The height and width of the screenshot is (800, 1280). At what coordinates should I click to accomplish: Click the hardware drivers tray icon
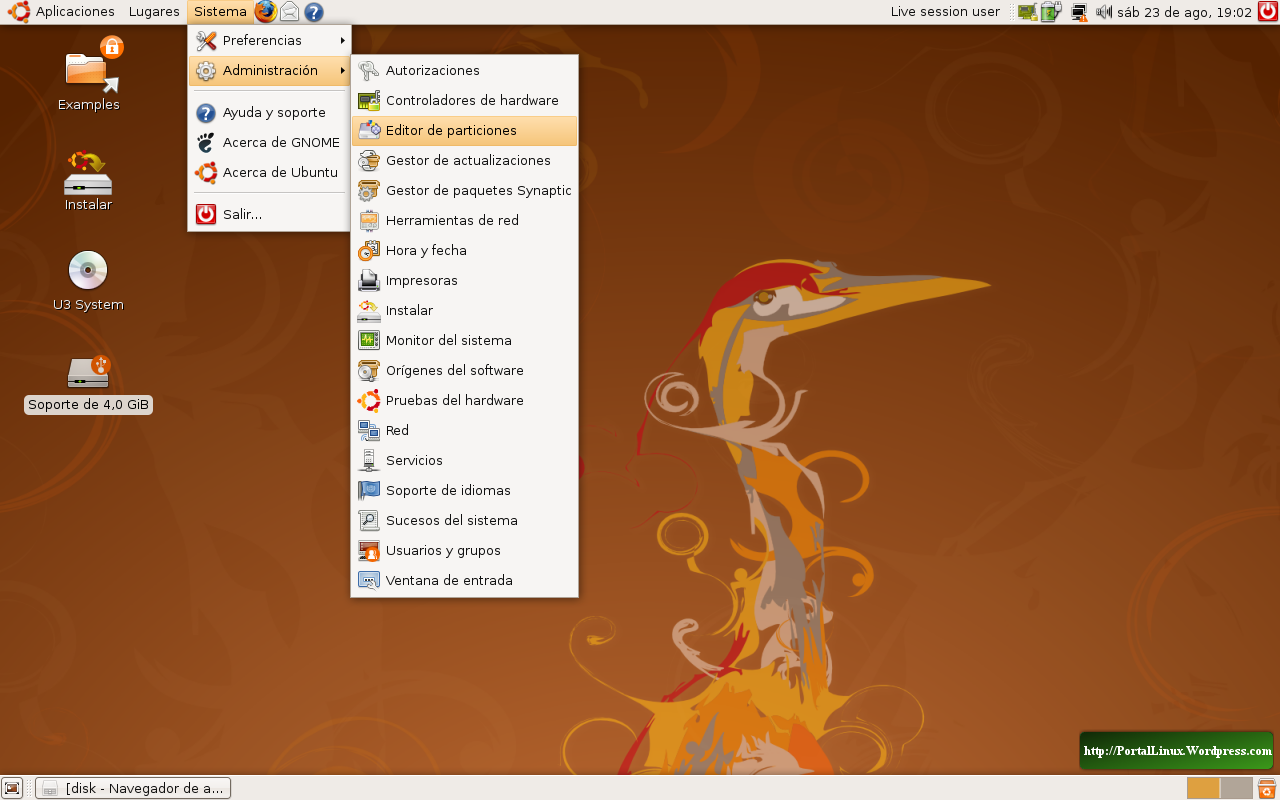point(1027,12)
